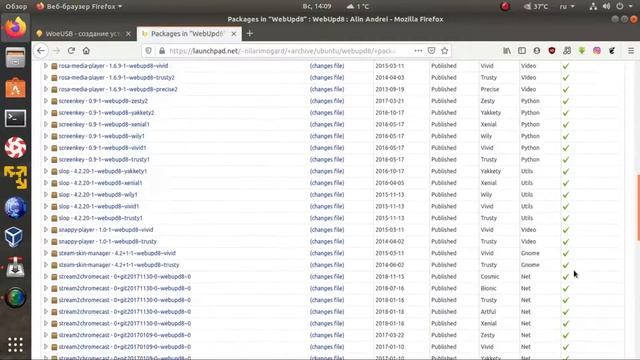This screenshot has height=360, width=640.
Task: Click the 37°C temperature indicator
Action: pos(536,6)
